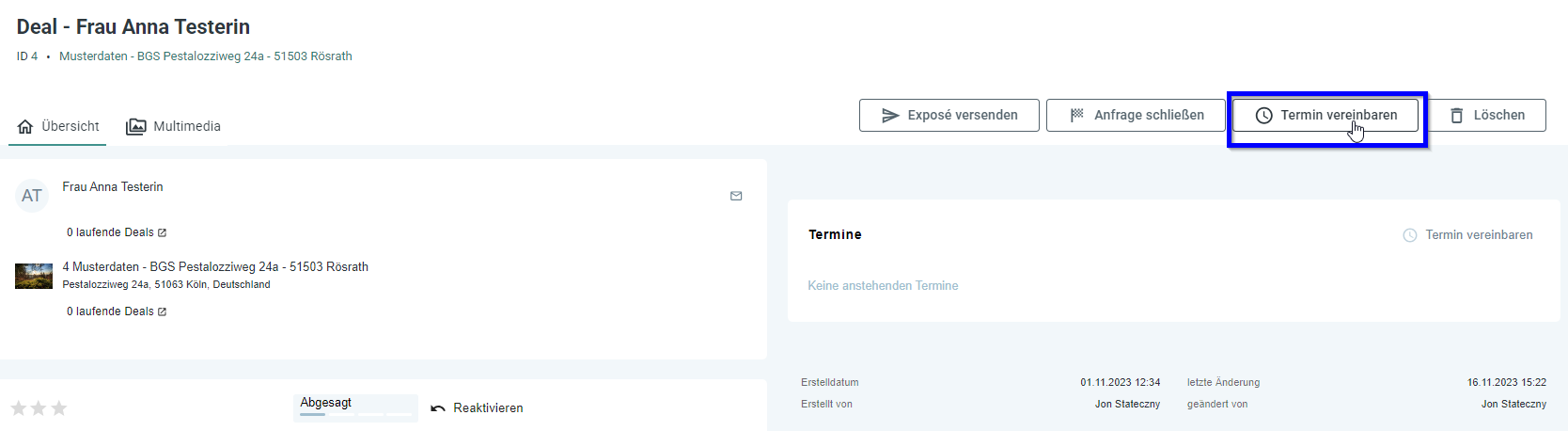Click the Exposé versenden button
Image resolution: width=1568 pixels, height=431 pixels.
click(949, 115)
